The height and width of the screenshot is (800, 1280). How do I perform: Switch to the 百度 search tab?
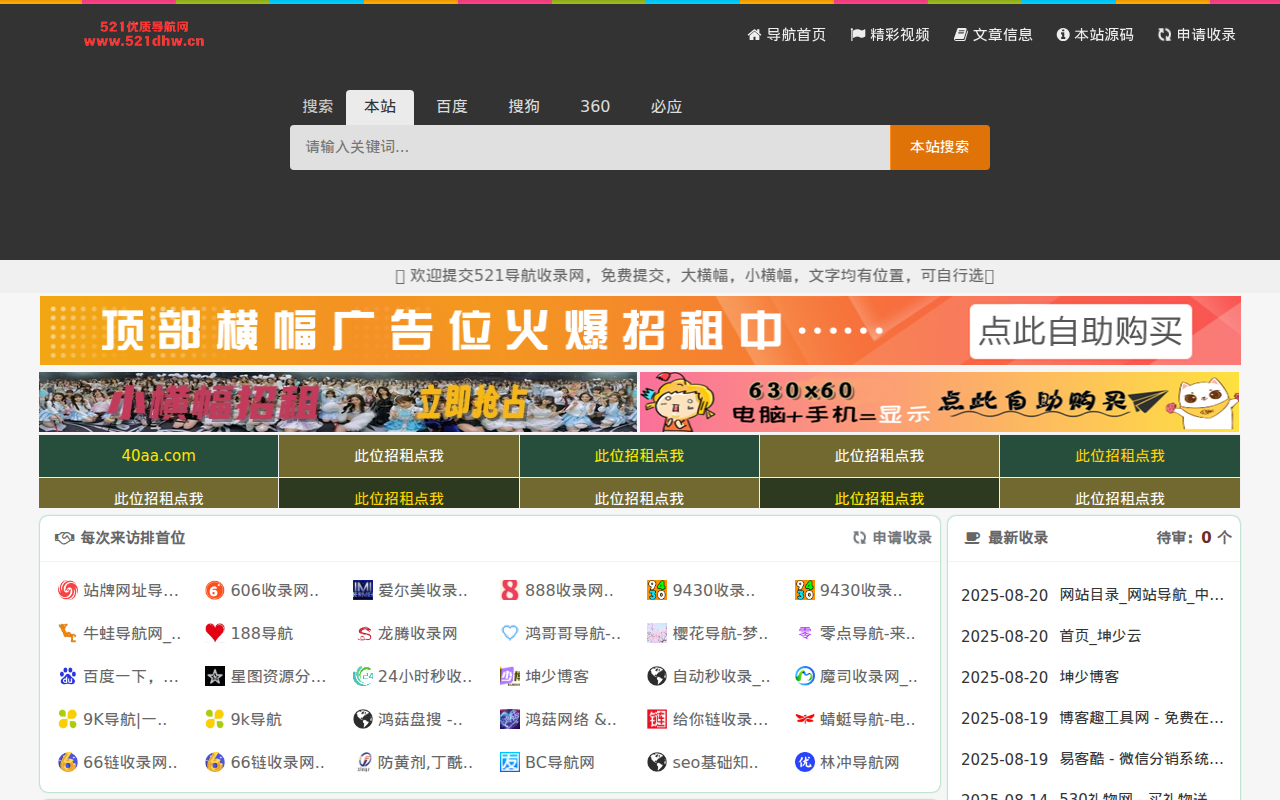pyautogui.click(x=452, y=107)
